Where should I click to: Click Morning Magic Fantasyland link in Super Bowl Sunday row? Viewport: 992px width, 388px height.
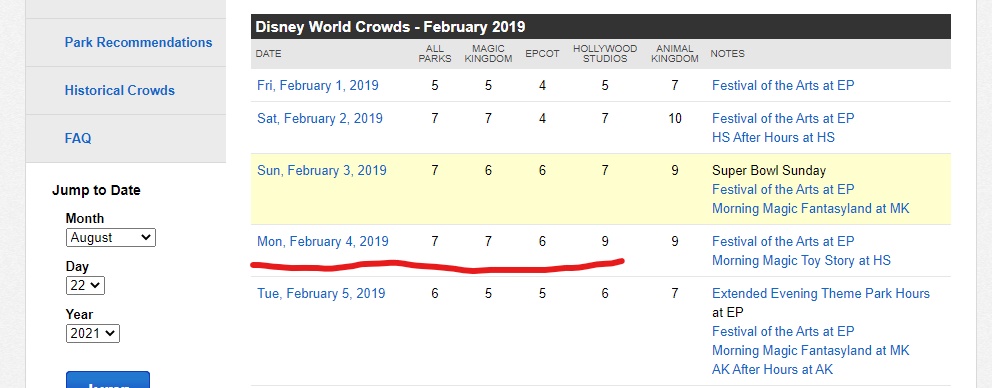810,208
